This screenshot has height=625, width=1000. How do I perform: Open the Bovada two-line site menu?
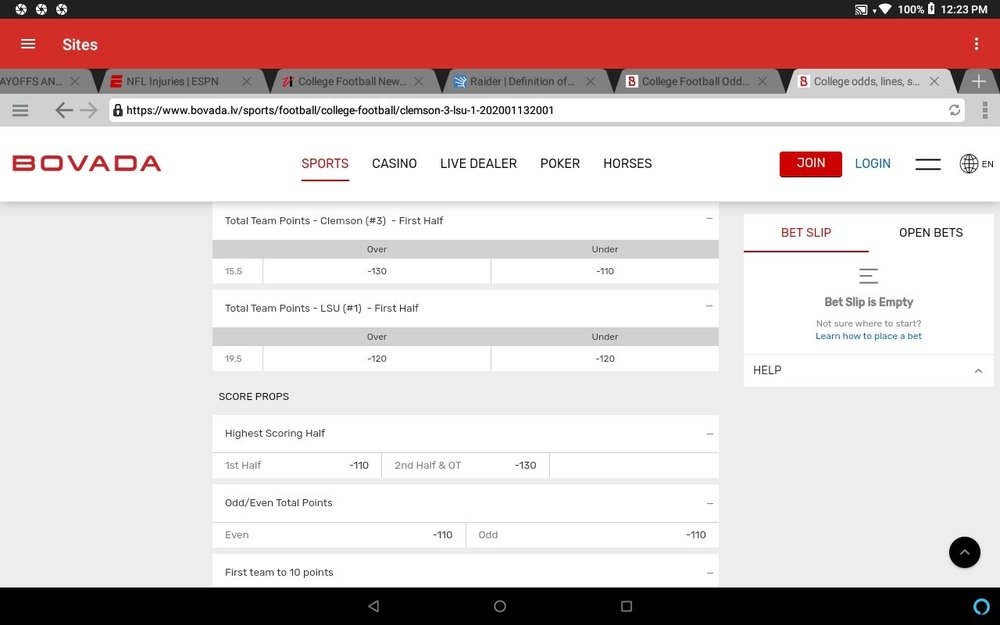tap(928, 164)
